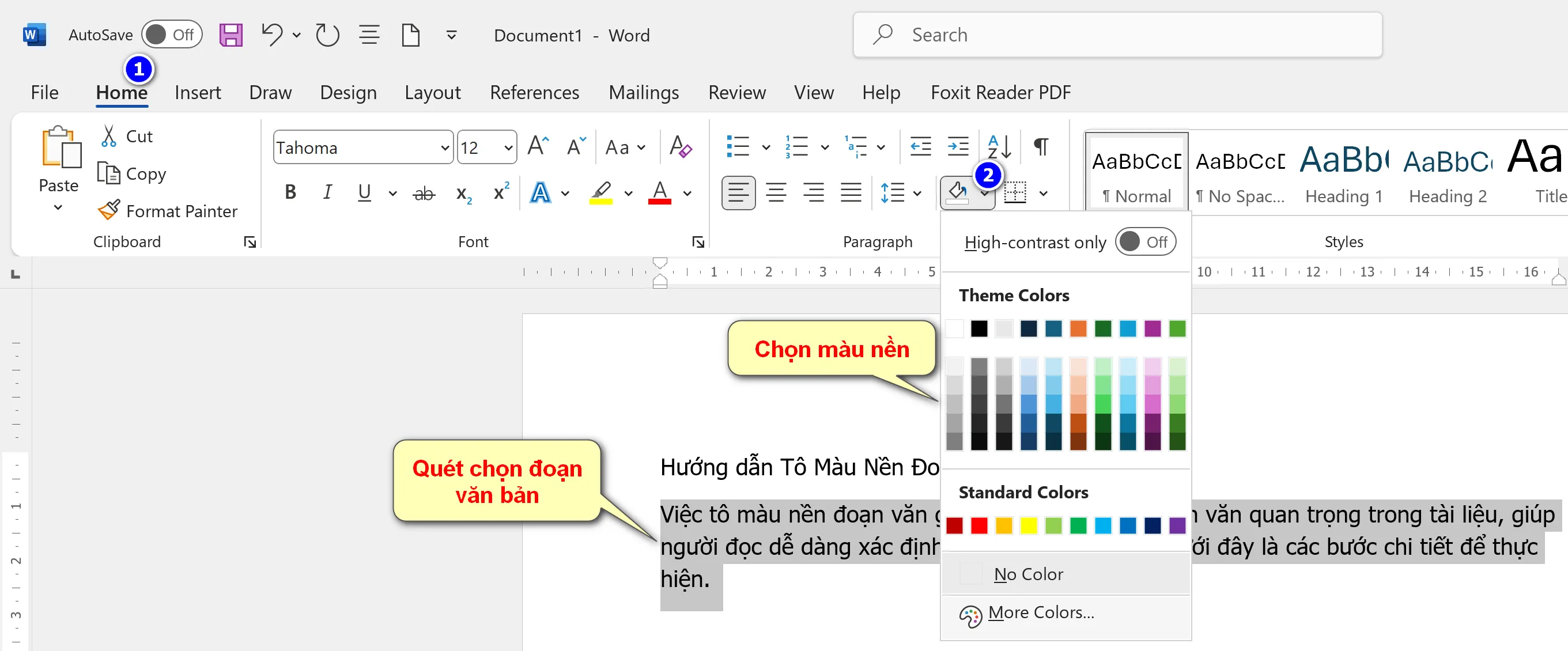
Task: Open the Foxit Reader PDF tab
Action: (1000, 92)
